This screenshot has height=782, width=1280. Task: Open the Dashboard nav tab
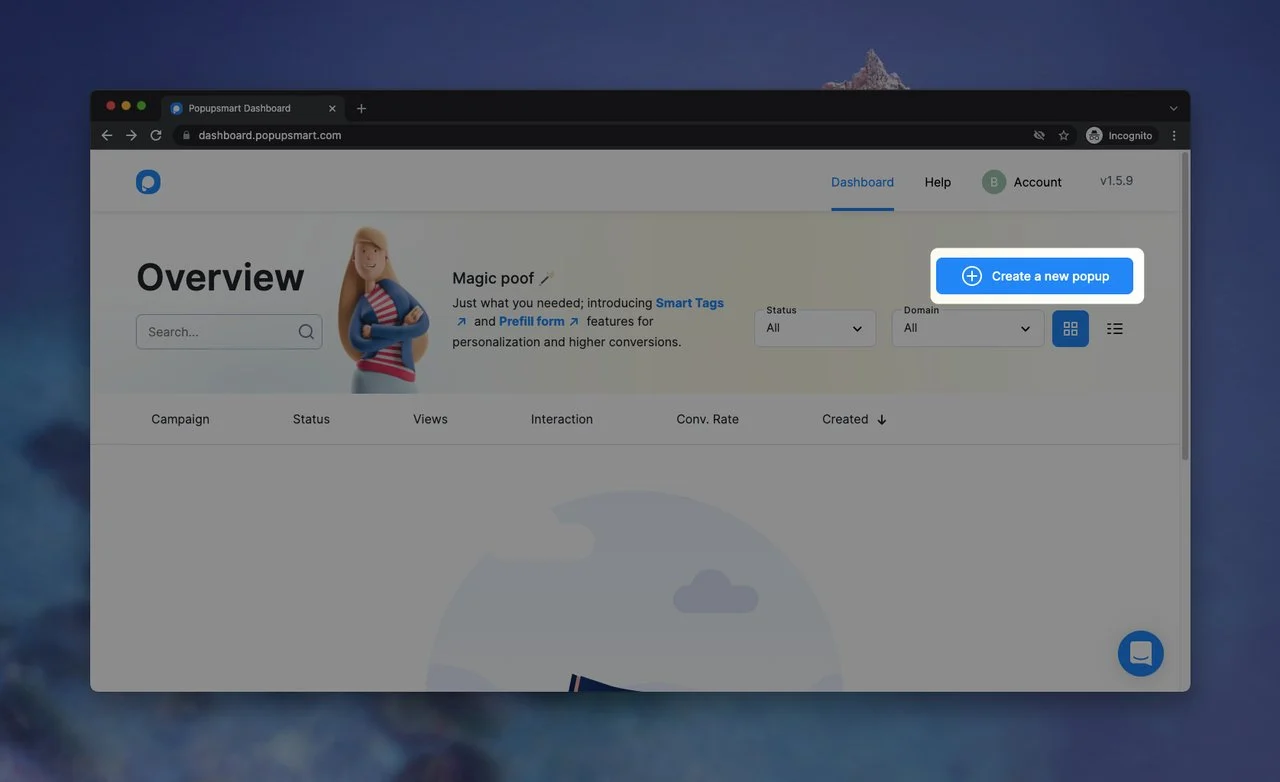(x=862, y=182)
